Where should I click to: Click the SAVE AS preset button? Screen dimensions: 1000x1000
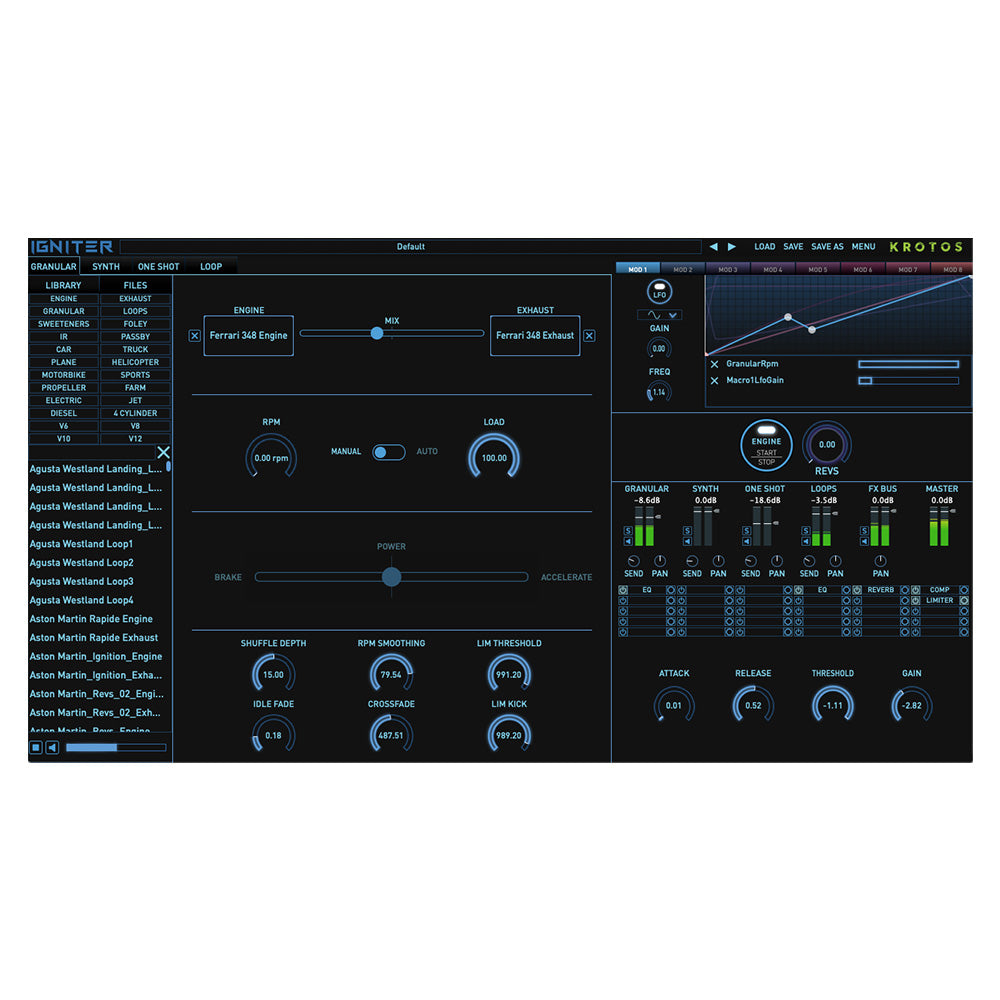827,247
